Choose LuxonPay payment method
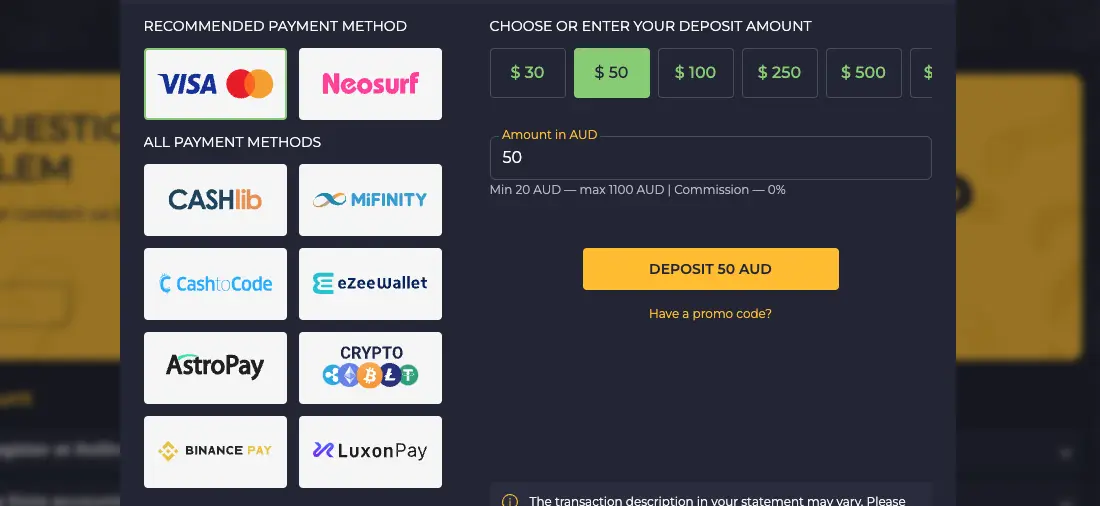 coord(370,452)
